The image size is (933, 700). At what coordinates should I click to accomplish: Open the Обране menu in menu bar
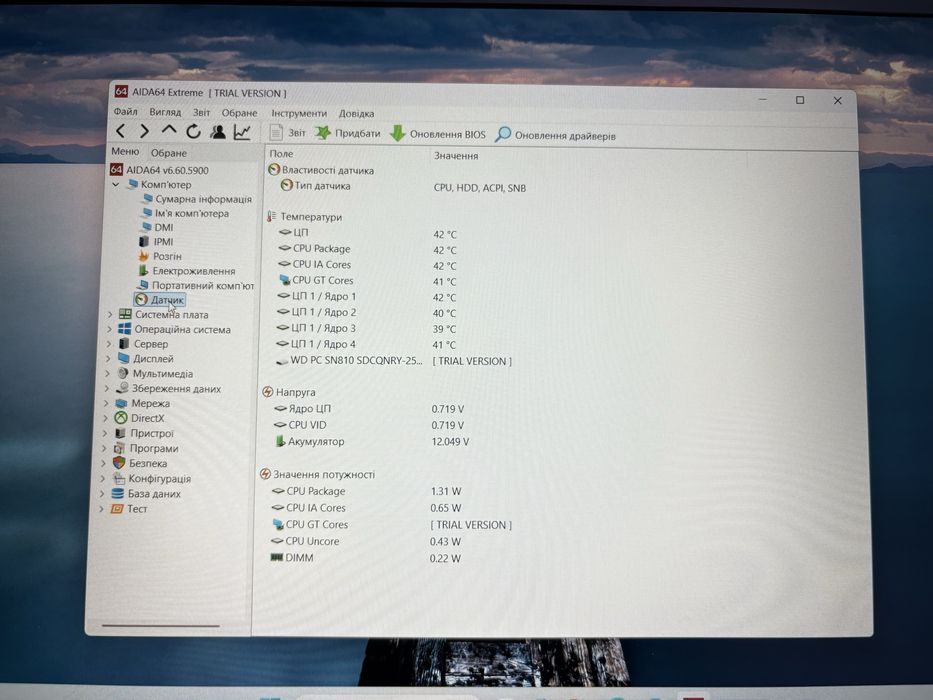(239, 112)
